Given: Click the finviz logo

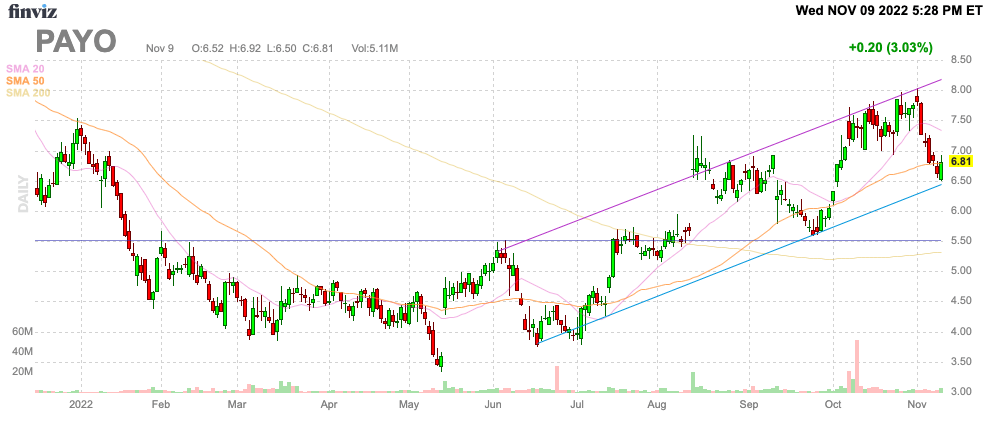Looking at the screenshot, I should (x=30, y=9).
